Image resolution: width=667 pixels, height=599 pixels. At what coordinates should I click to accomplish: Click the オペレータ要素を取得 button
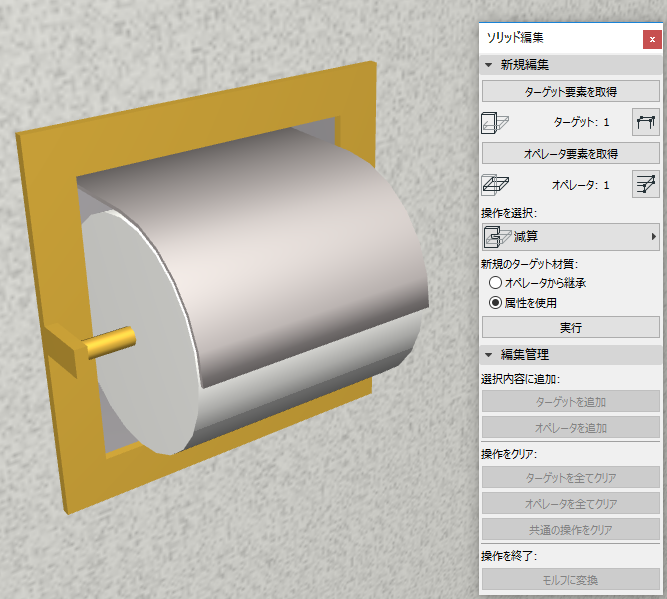(570, 153)
